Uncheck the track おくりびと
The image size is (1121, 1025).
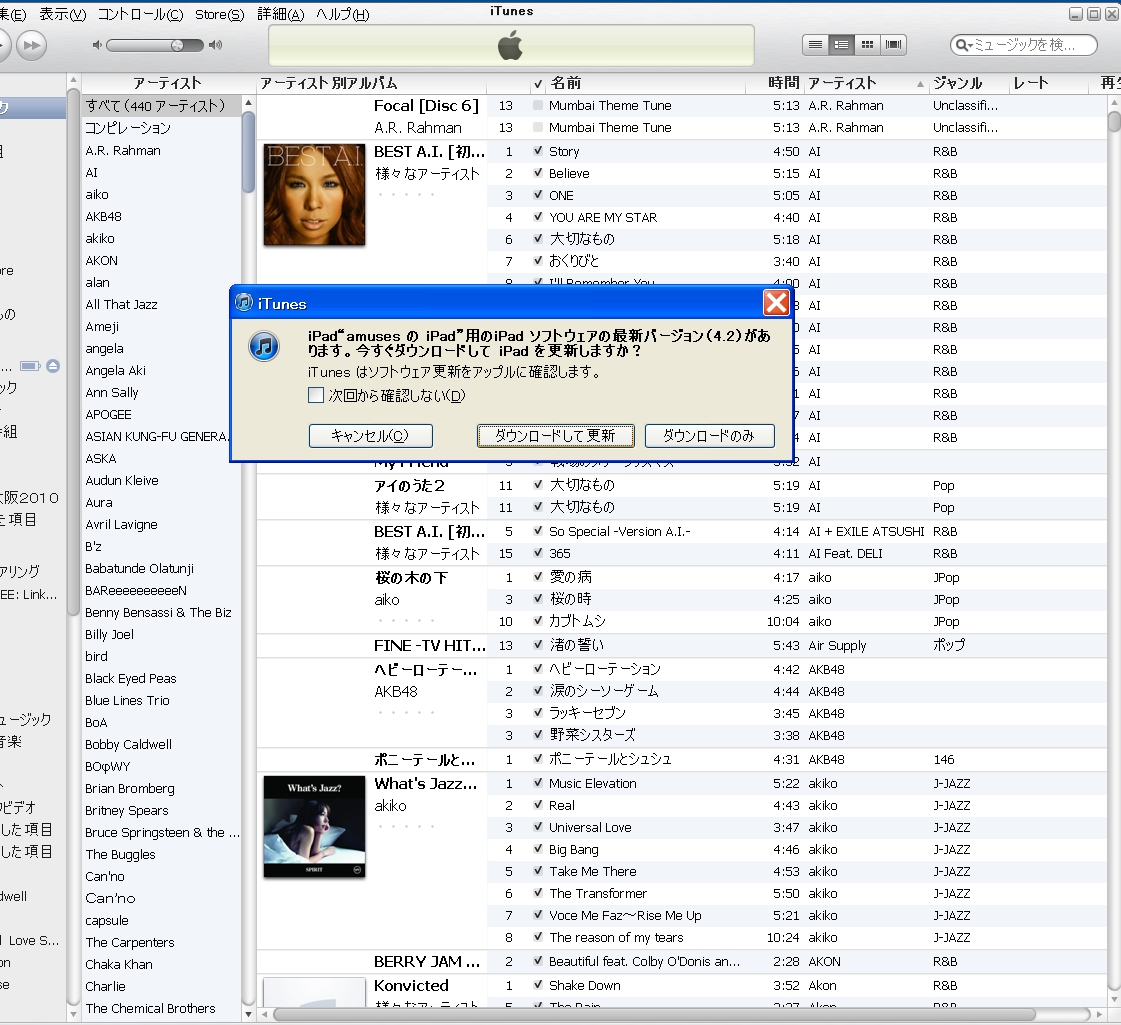(538, 261)
